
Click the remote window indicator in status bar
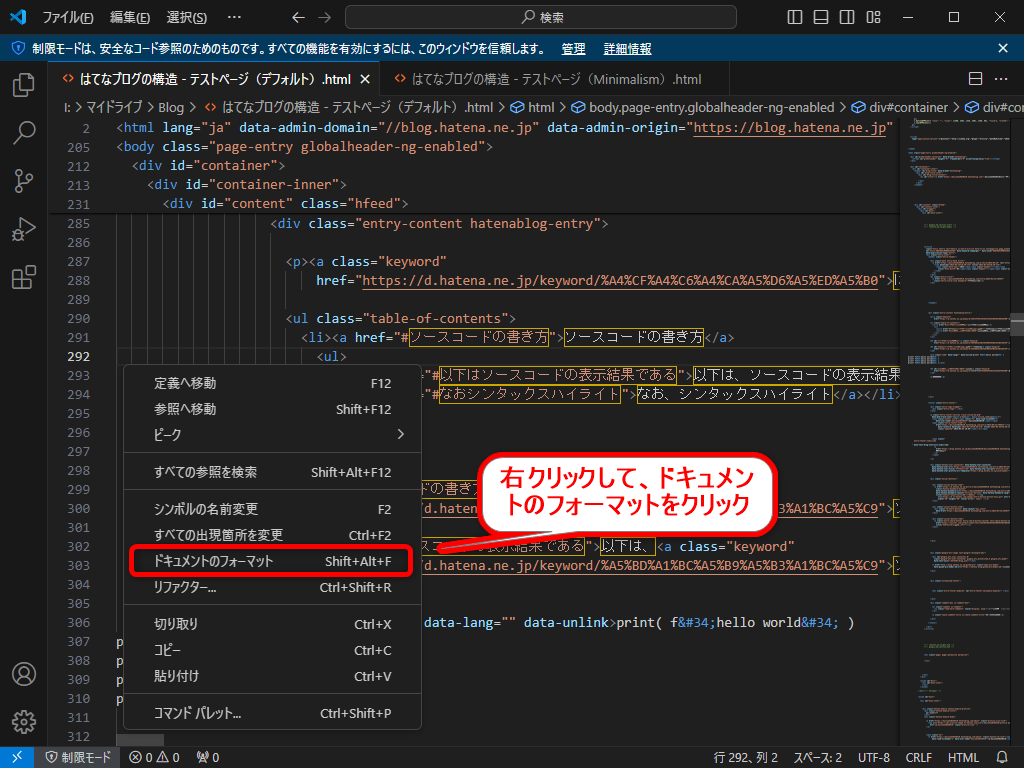click(17, 757)
